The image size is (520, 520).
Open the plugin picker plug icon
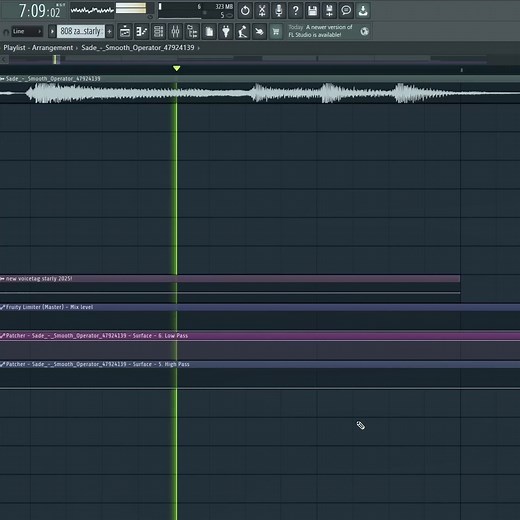(x=226, y=32)
